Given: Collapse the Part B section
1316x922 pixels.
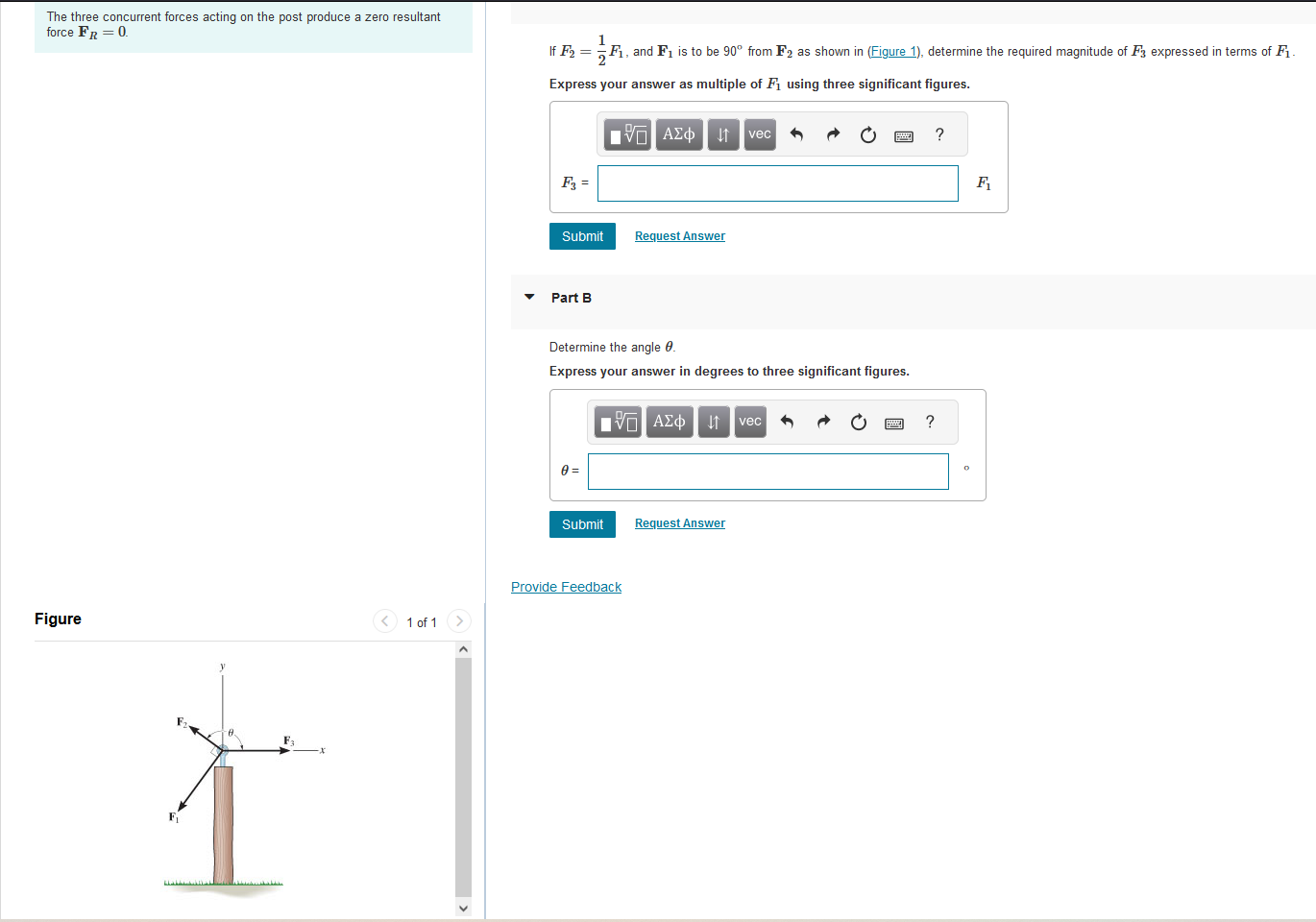Looking at the screenshot, I should [x=528, y=298].
